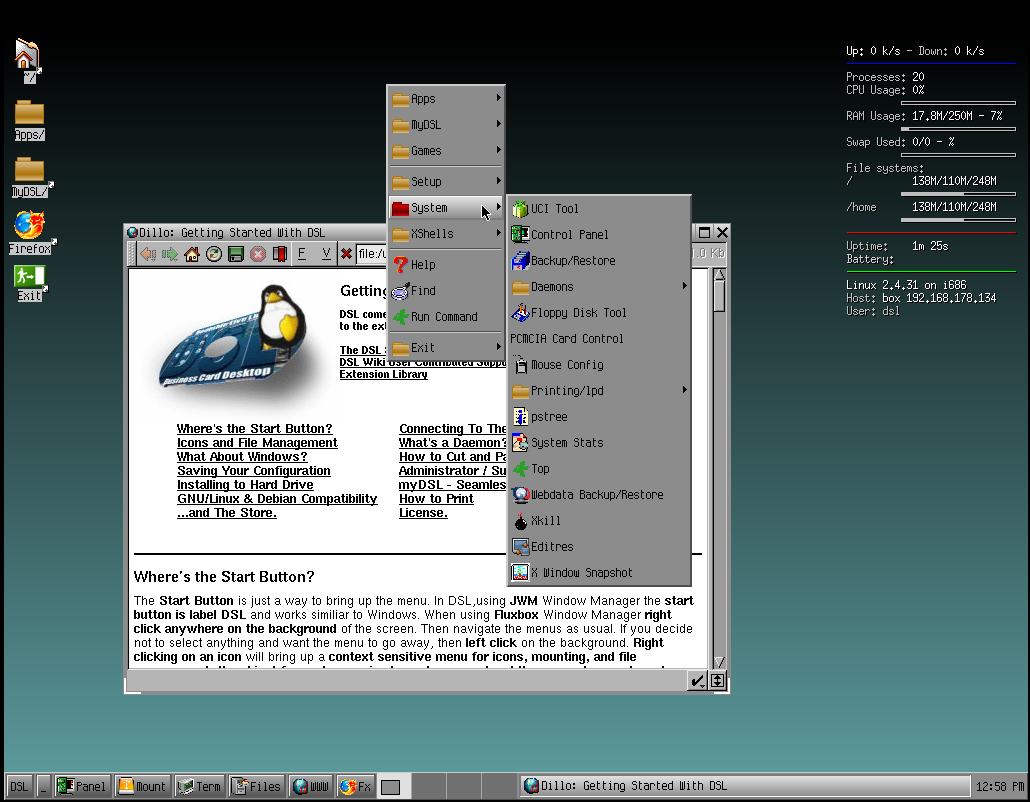Start Backup/Restore from the System submenu
The width and height of the screenshot is (1030, 802).
pyautogui.click(x=599, y=261)
